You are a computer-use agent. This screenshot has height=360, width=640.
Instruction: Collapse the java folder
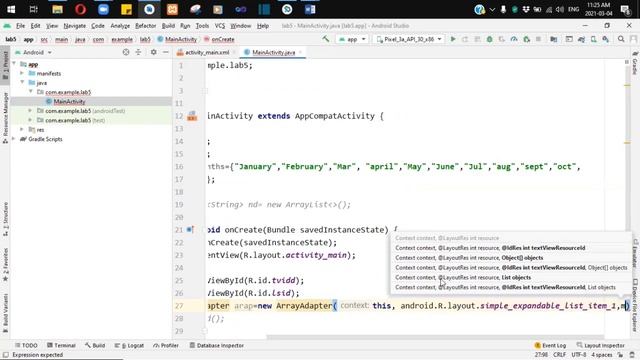22,83
